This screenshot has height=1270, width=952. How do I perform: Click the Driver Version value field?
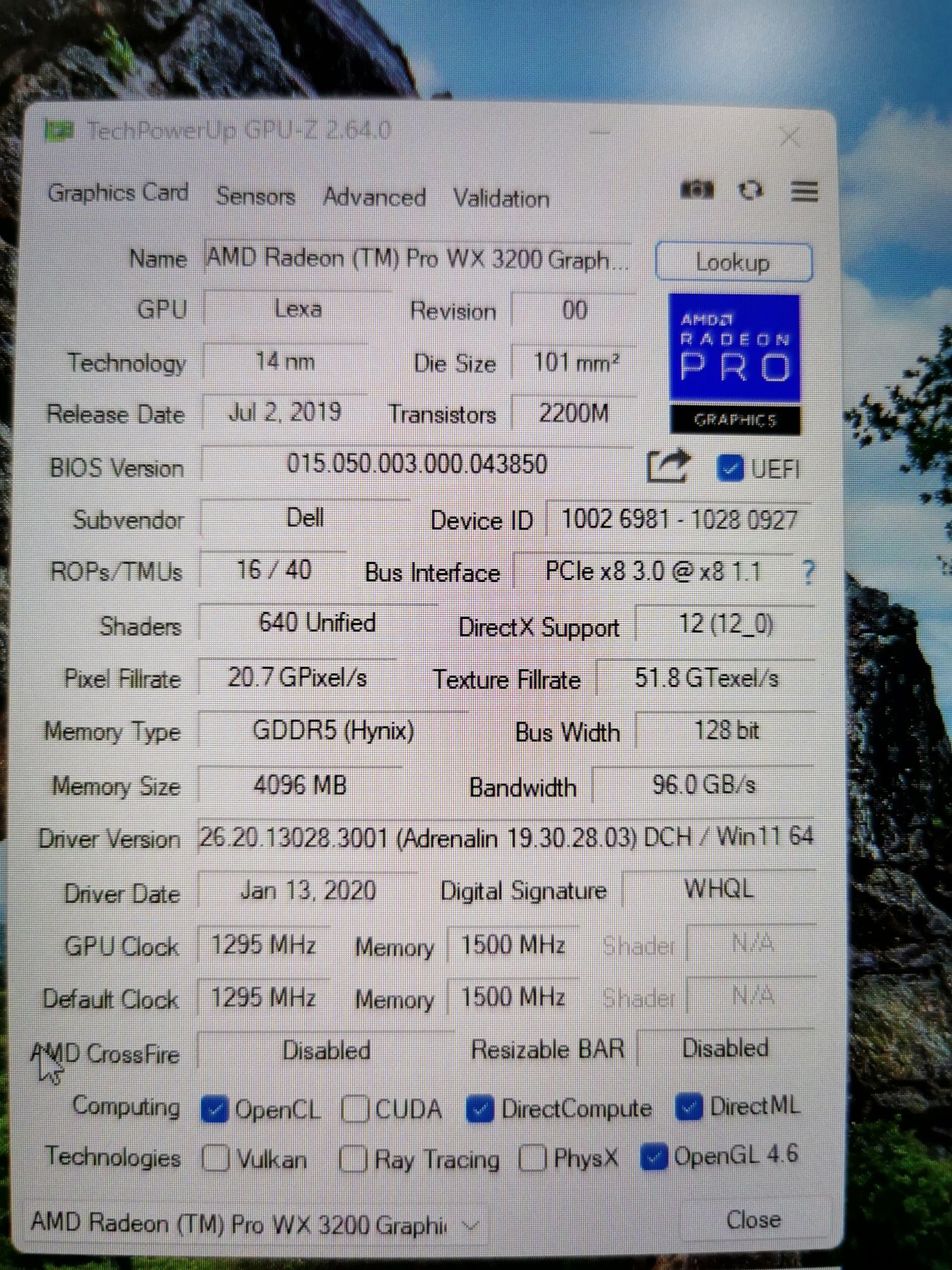click(506, 837)
